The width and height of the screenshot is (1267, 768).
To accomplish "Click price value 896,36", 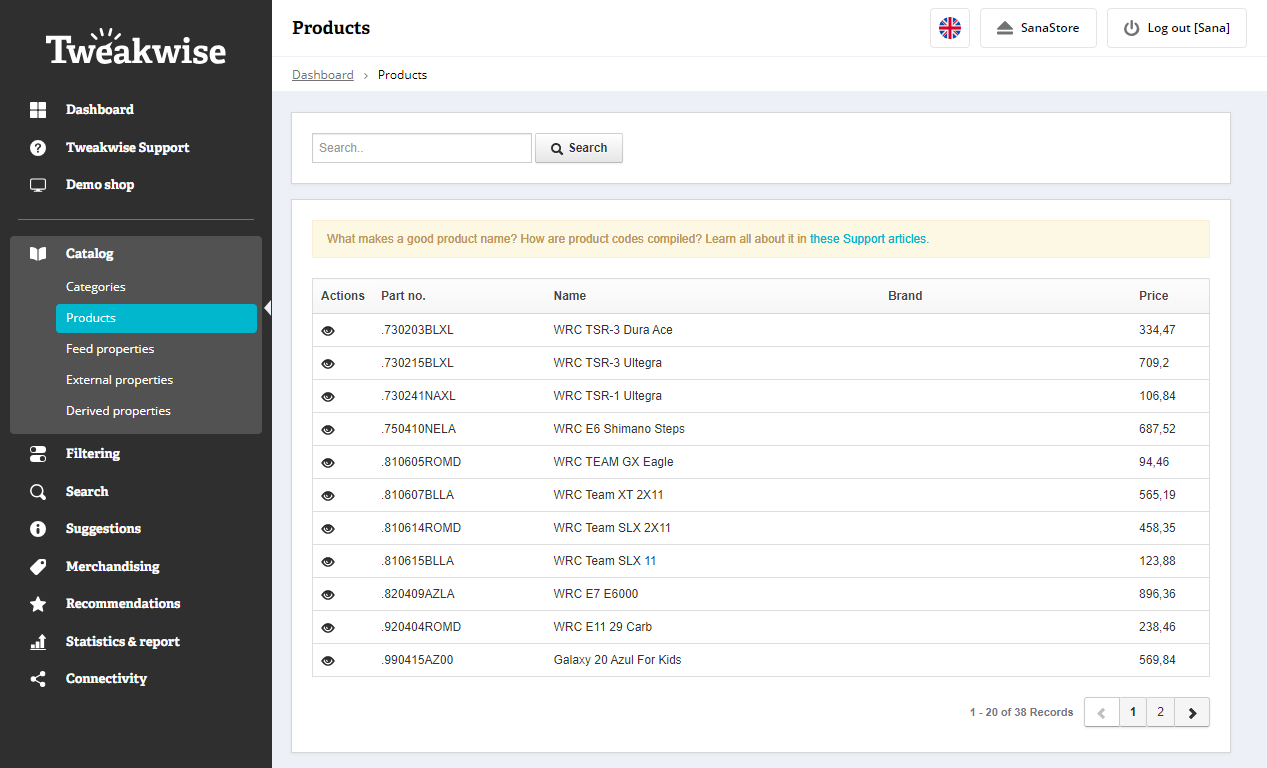I will coord(1157,594).
